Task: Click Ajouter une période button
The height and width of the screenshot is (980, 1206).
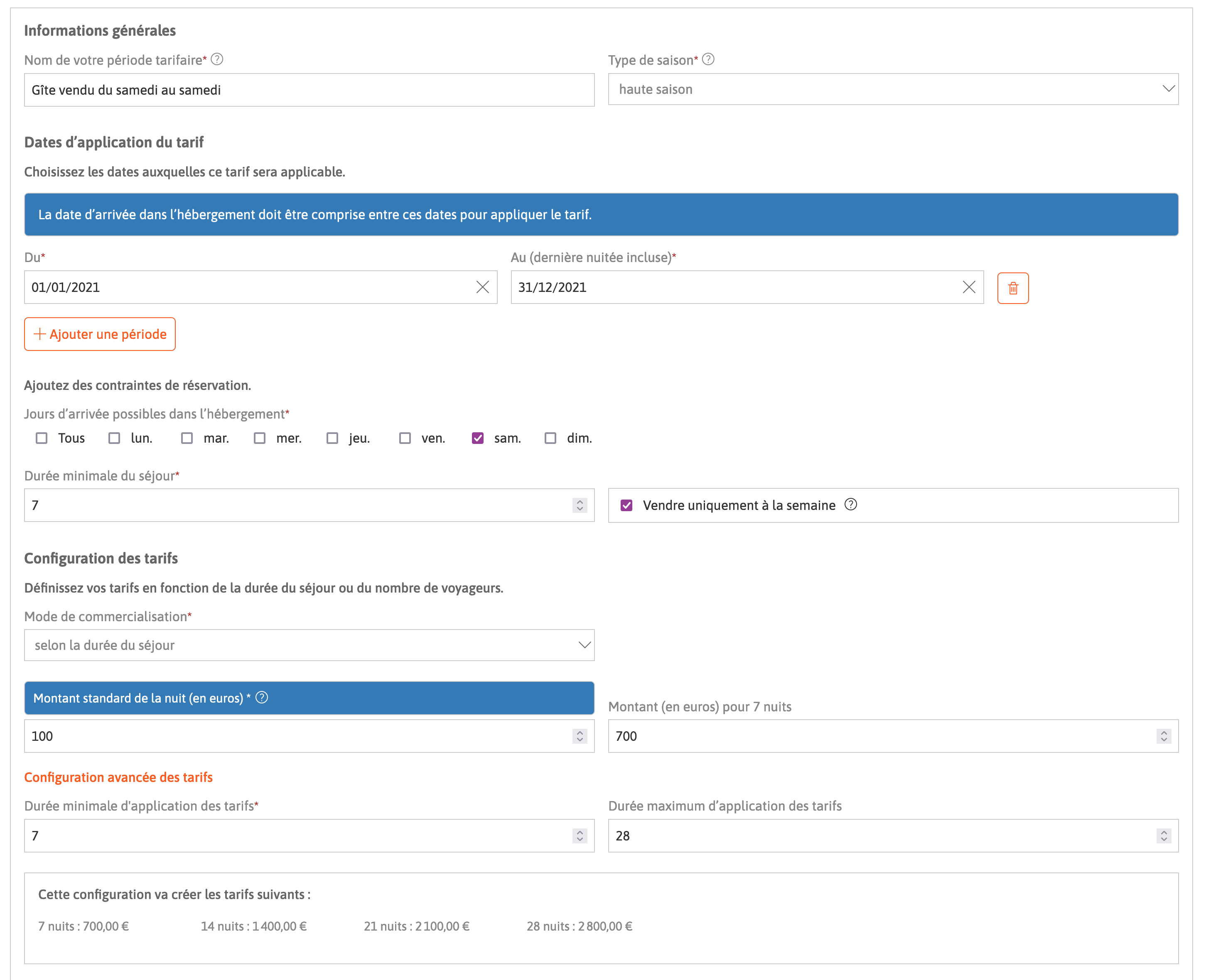Action: coord(100,334)
